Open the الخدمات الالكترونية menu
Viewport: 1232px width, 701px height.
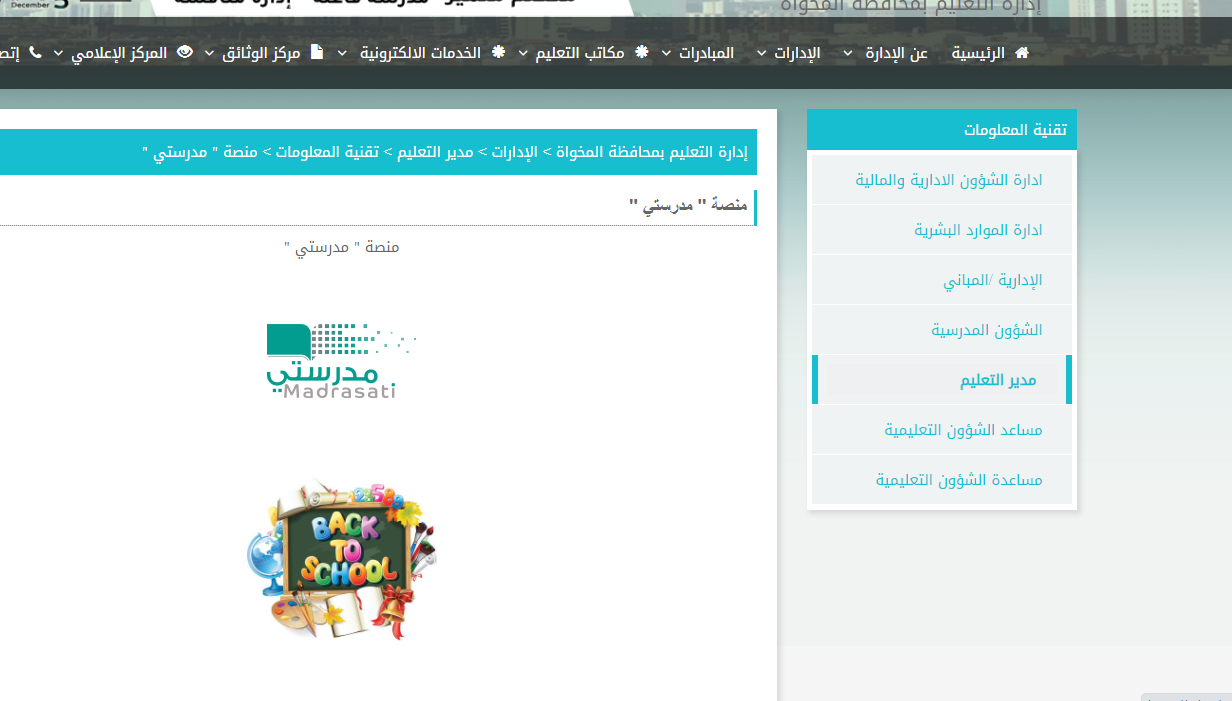(420, 53)
